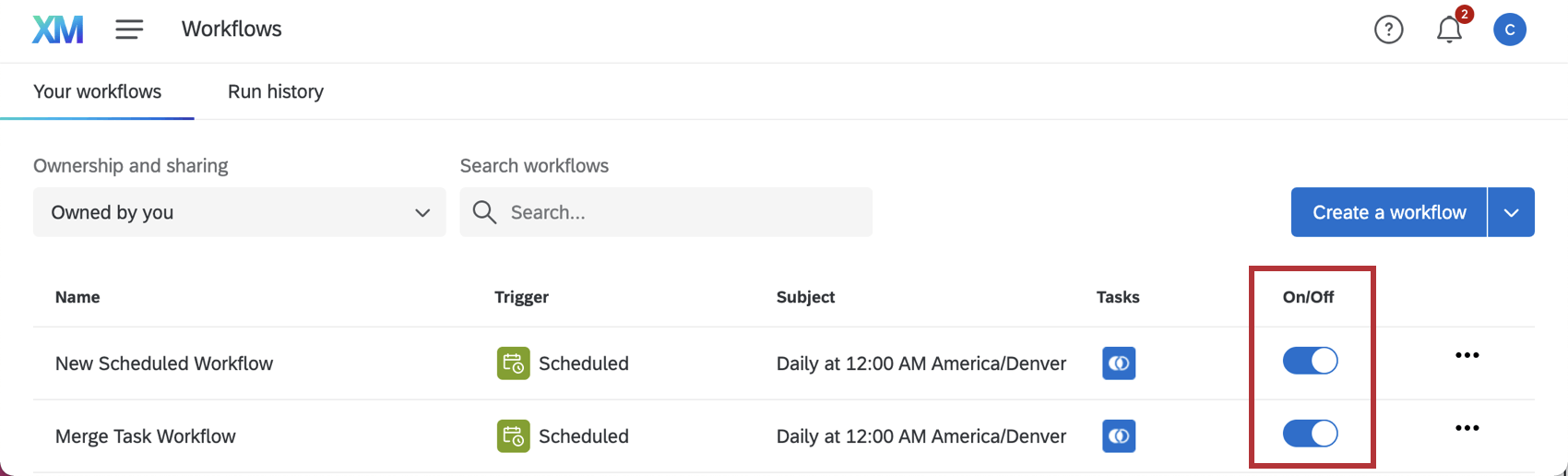Select the Your workflows tab
Viewport: 1568px width, 476px height.
pyautogui.click(x=98, y=91)
